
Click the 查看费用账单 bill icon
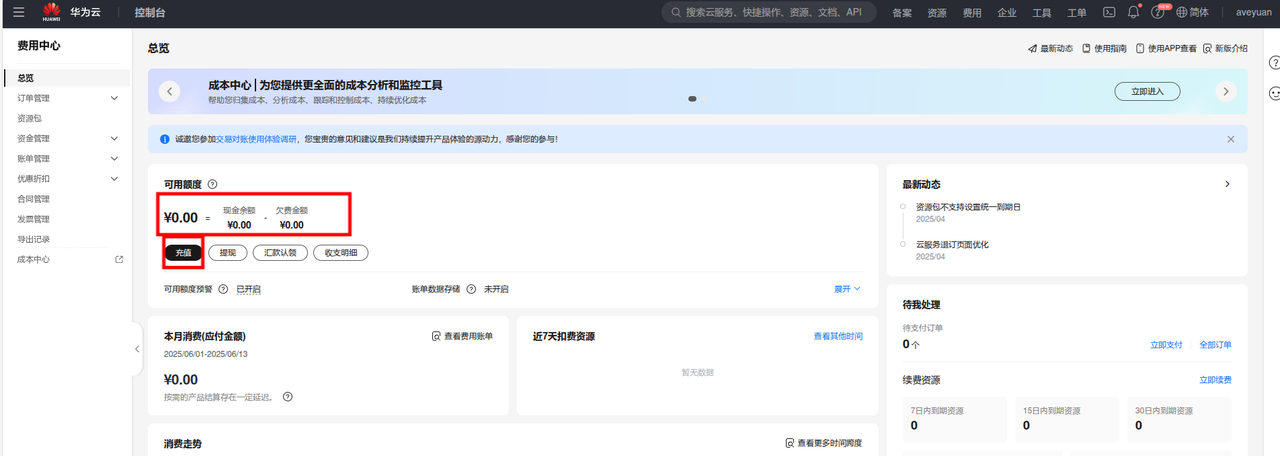[436, 337]
